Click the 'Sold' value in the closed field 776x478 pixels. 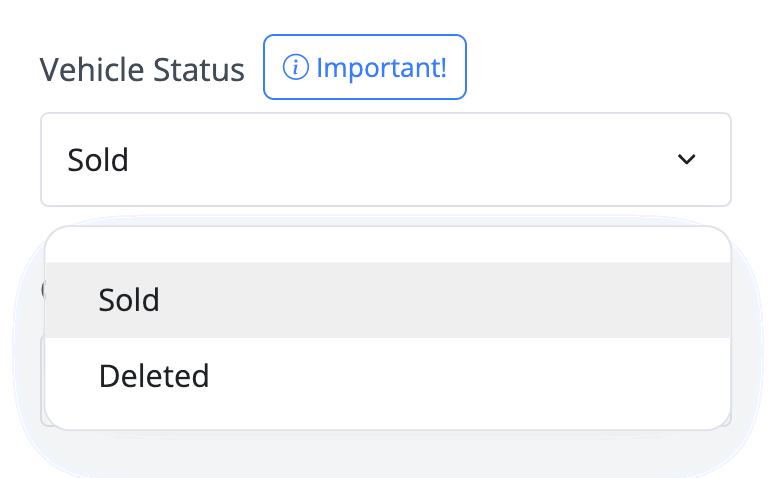click(98, 160)
